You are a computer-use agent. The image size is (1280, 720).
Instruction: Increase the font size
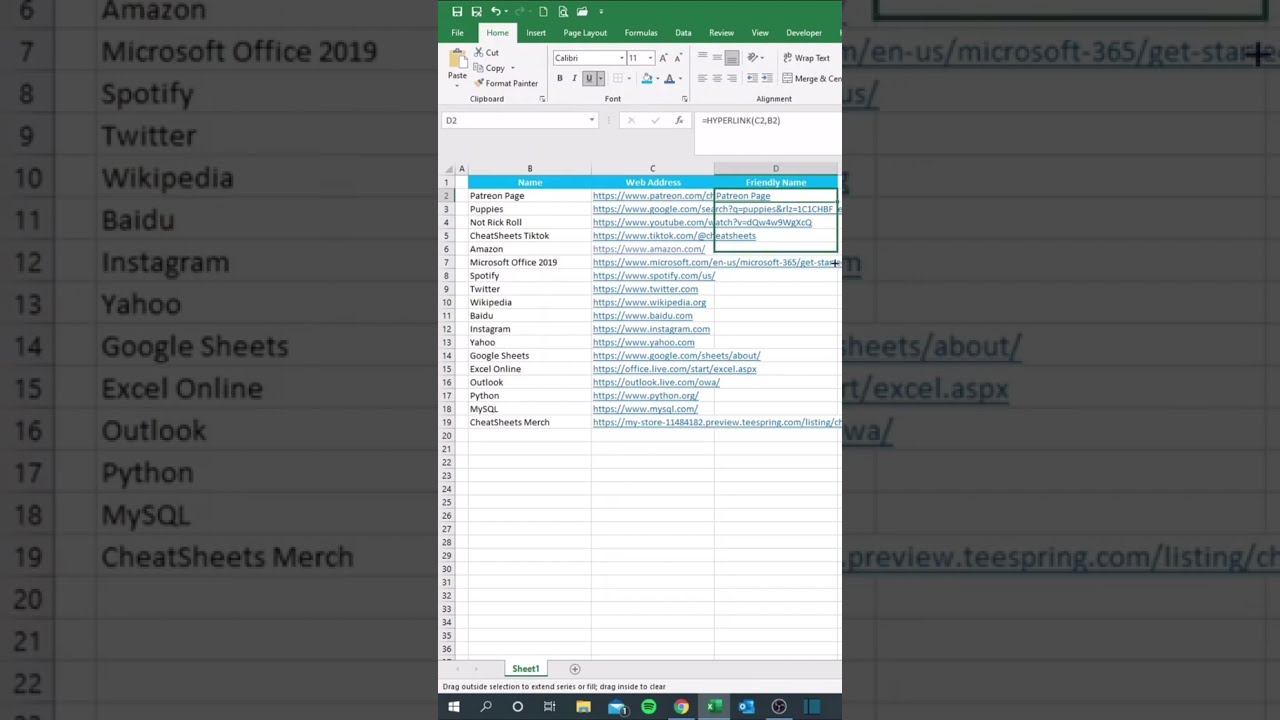[x=663, y=58]
